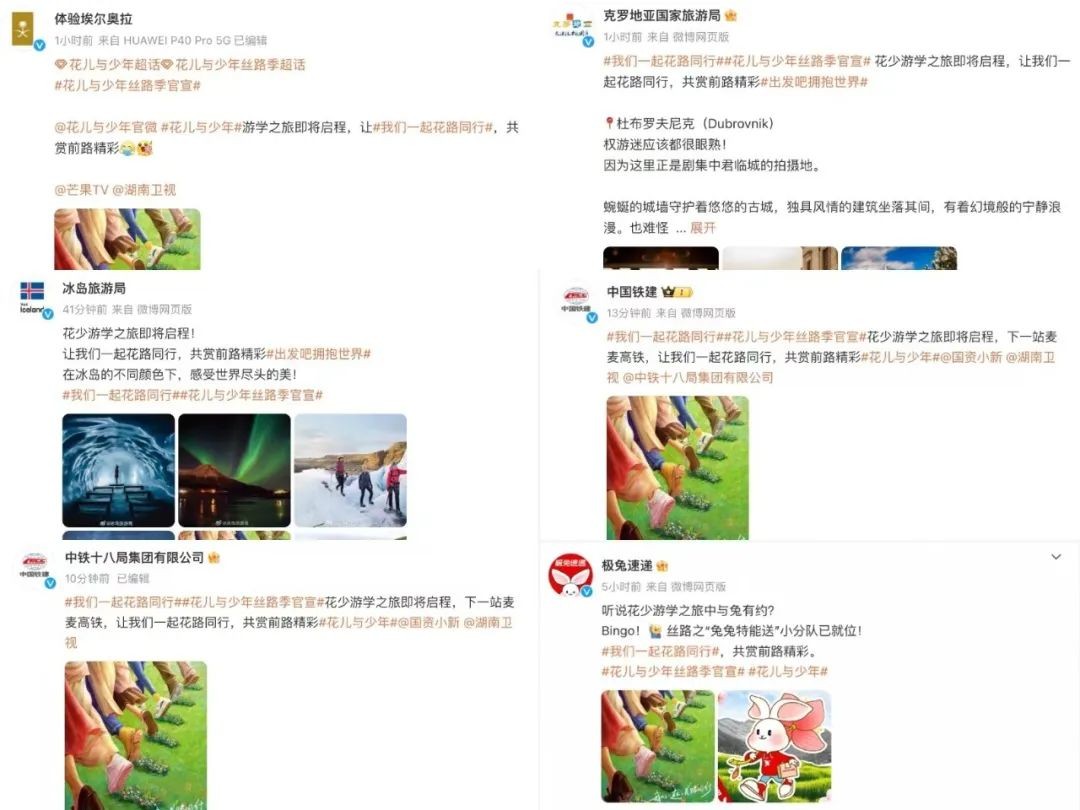Open the @国资小新 mention in 中铁十八局 post
This screenshot has width=1080, height=810.
(x=428, y=623)
